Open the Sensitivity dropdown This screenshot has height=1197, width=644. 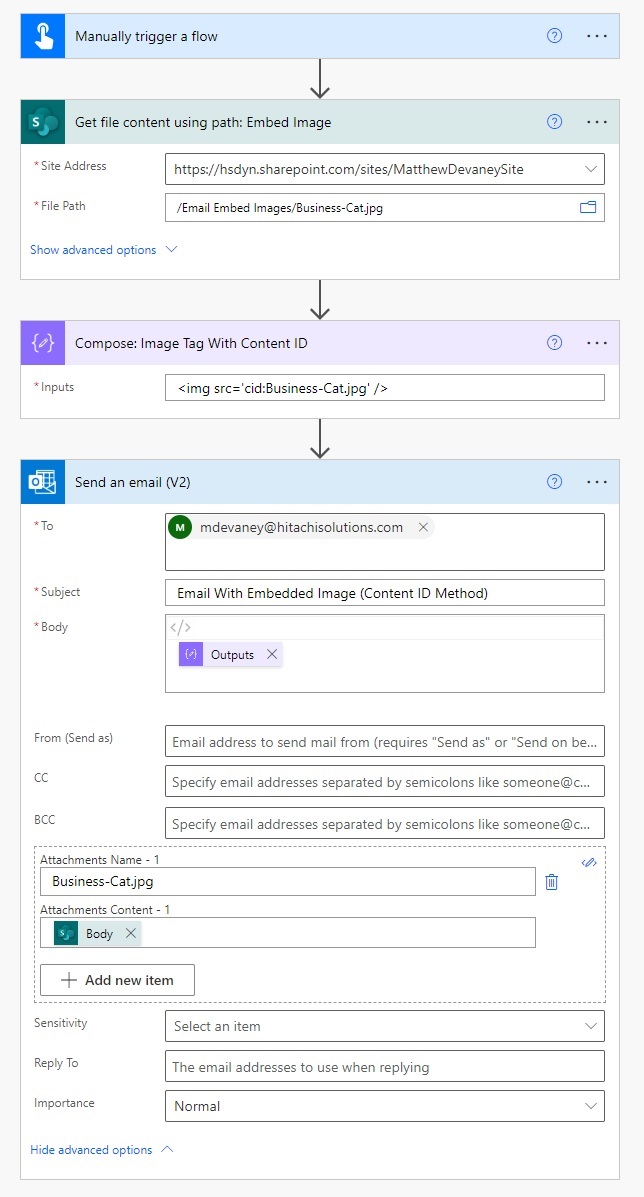(385, 1026)
